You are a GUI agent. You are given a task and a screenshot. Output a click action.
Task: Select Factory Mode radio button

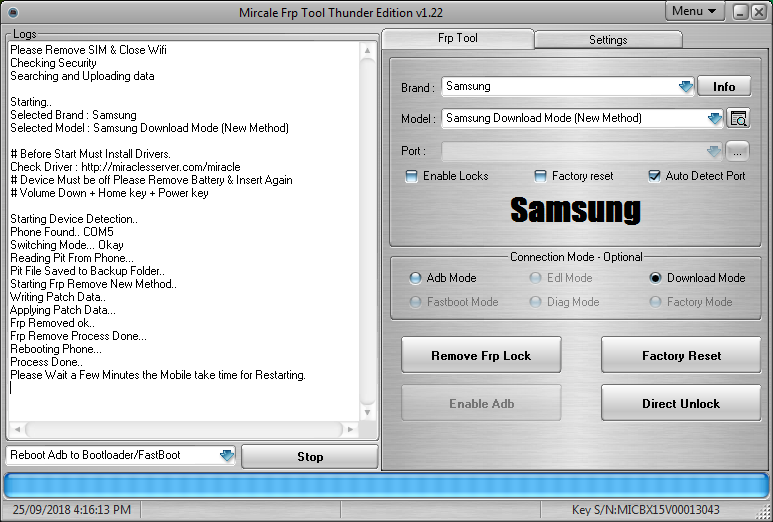[x=655, y=302]
